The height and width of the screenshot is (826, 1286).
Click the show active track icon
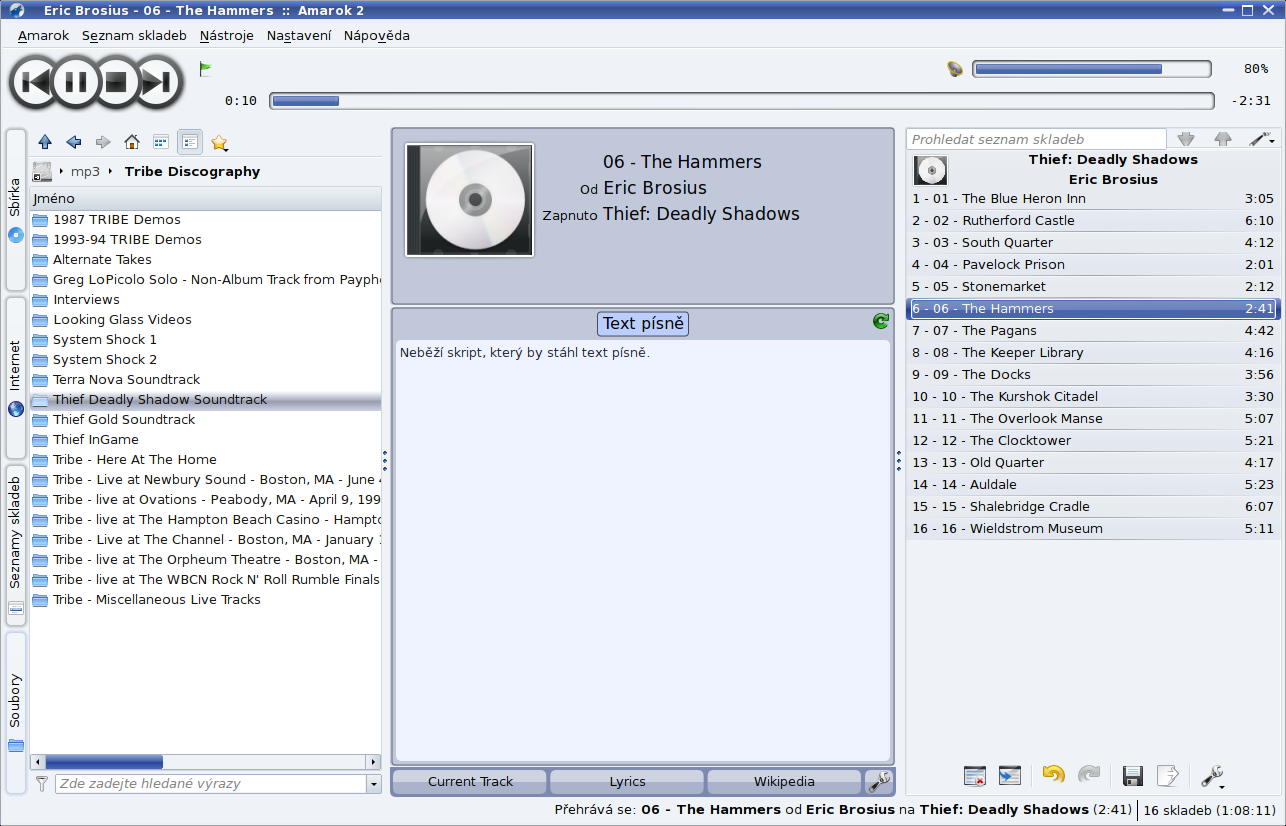[1010, 775]
